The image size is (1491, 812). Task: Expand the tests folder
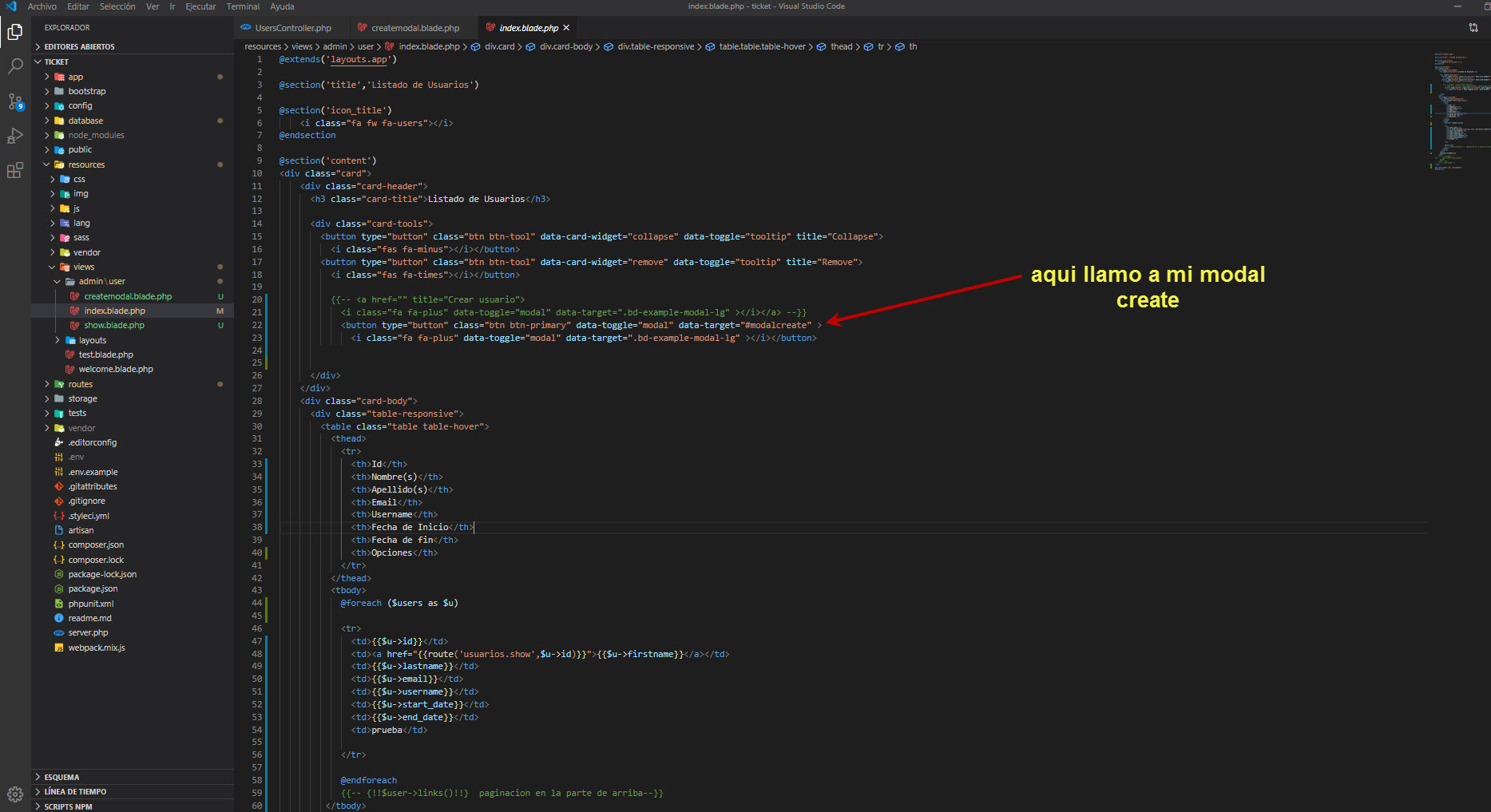(x=133, y=413)
